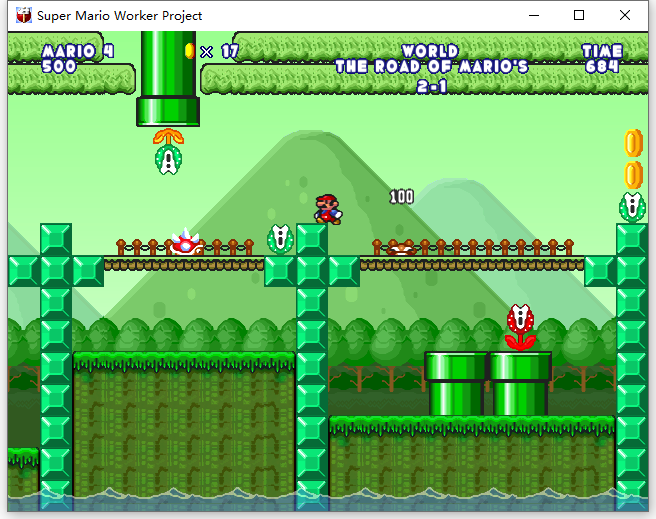This screenshot has width=656, height=519.
Task: Click the upper gold coin at right edge
Action: click(x=633, y=143)
